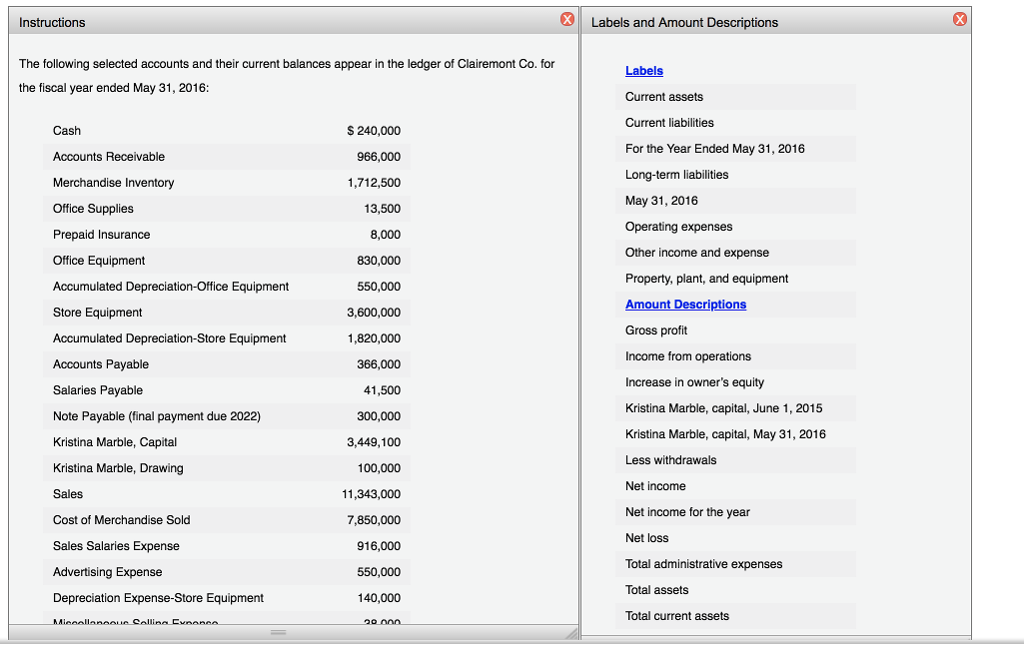Select the Office Supplies account row
The image size is (1024, 647).
coord(227,209)
